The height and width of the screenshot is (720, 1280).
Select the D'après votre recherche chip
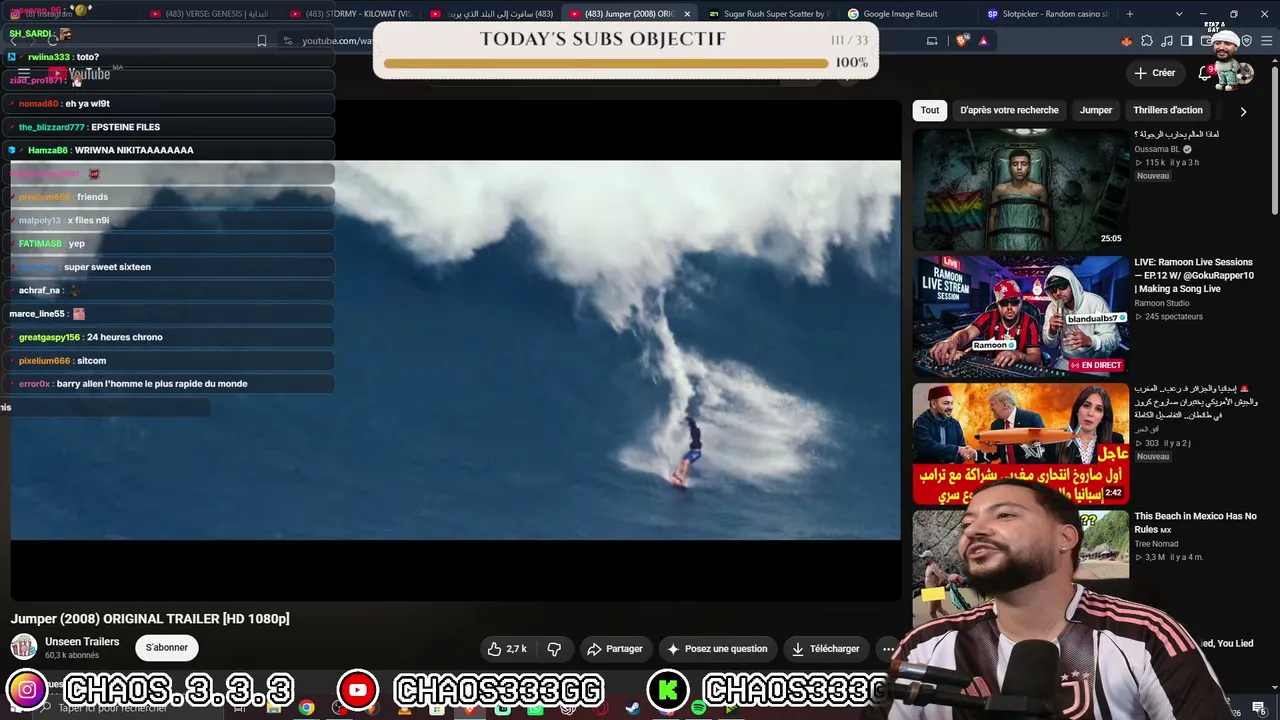(x=1009, y=110)
